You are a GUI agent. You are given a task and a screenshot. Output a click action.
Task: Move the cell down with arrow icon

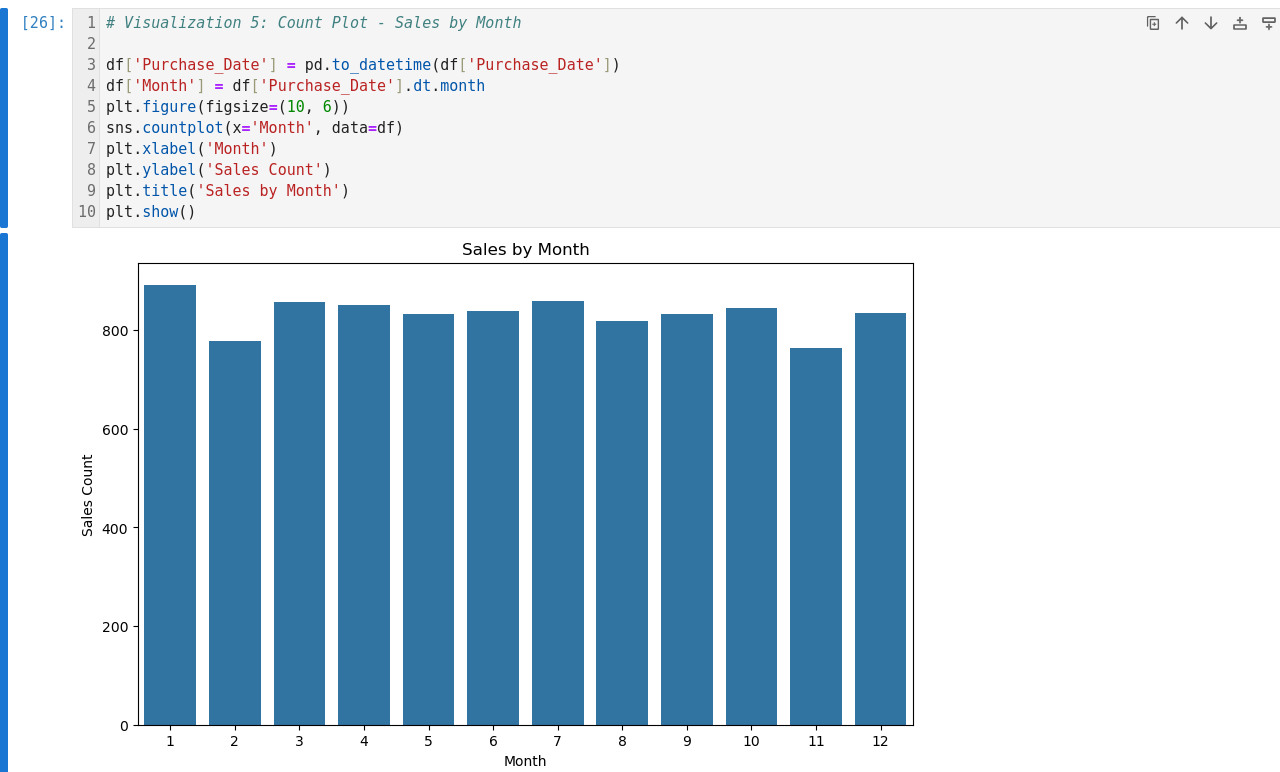(1211, 23)
